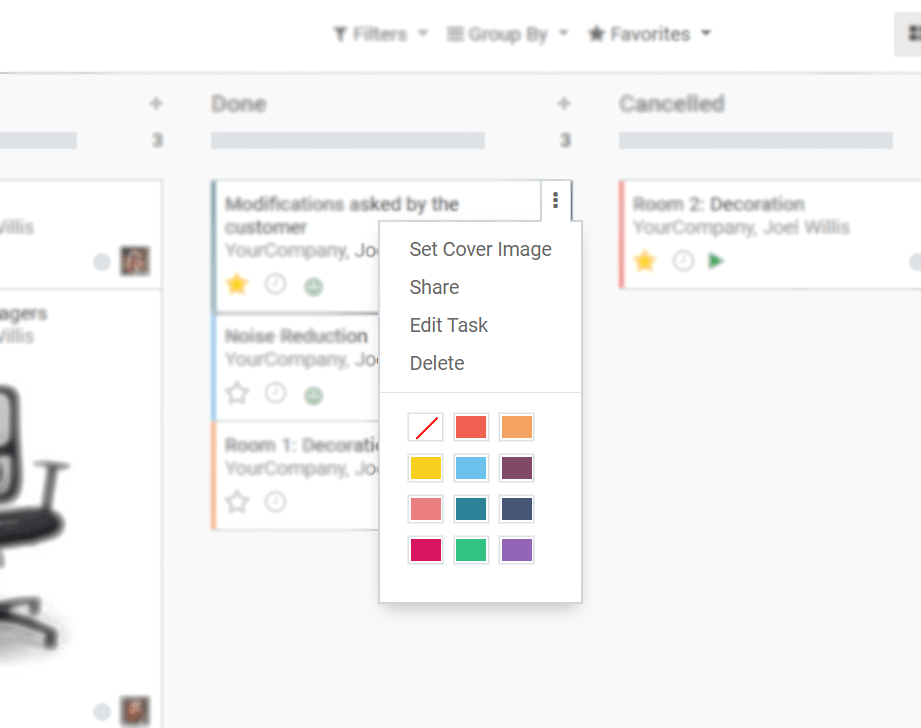This screenshot has height=728, width=921.
Task: Click the green status circle on Noise Reduction
Action: pyautogui.click(x=314, y=395)
